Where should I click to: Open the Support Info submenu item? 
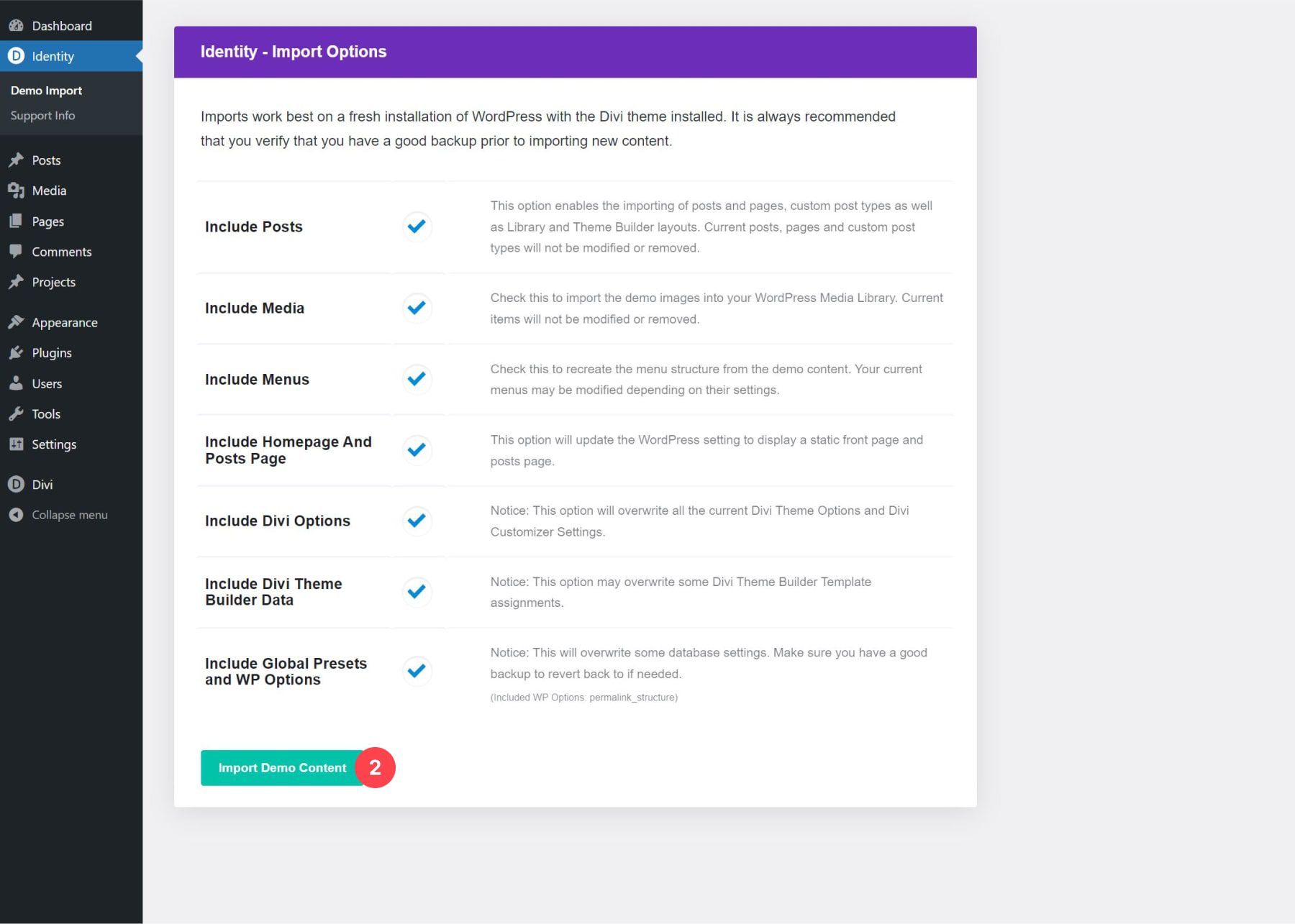(42, 116)
